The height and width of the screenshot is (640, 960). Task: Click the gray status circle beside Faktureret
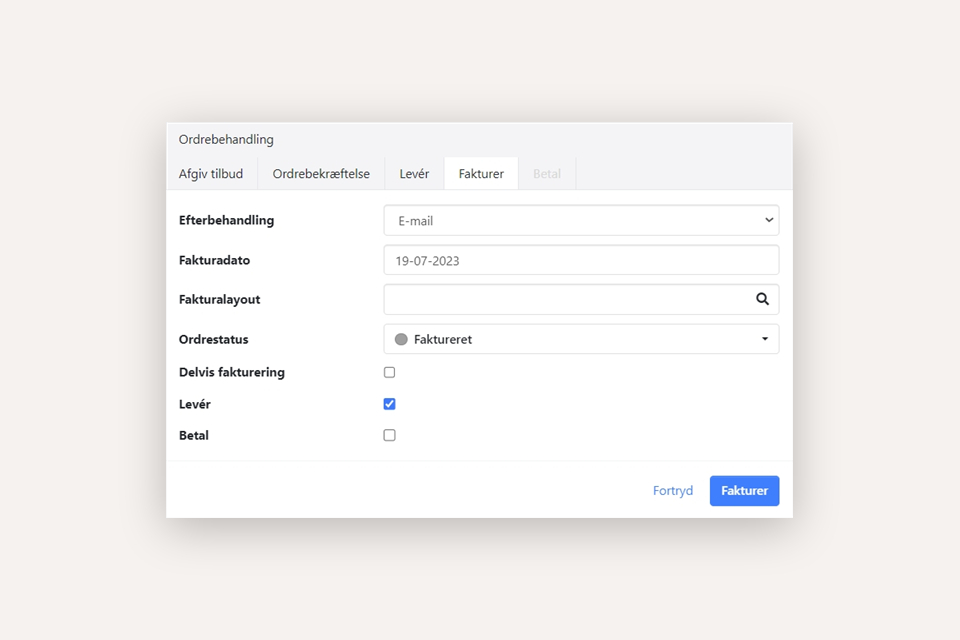(401, 339)
